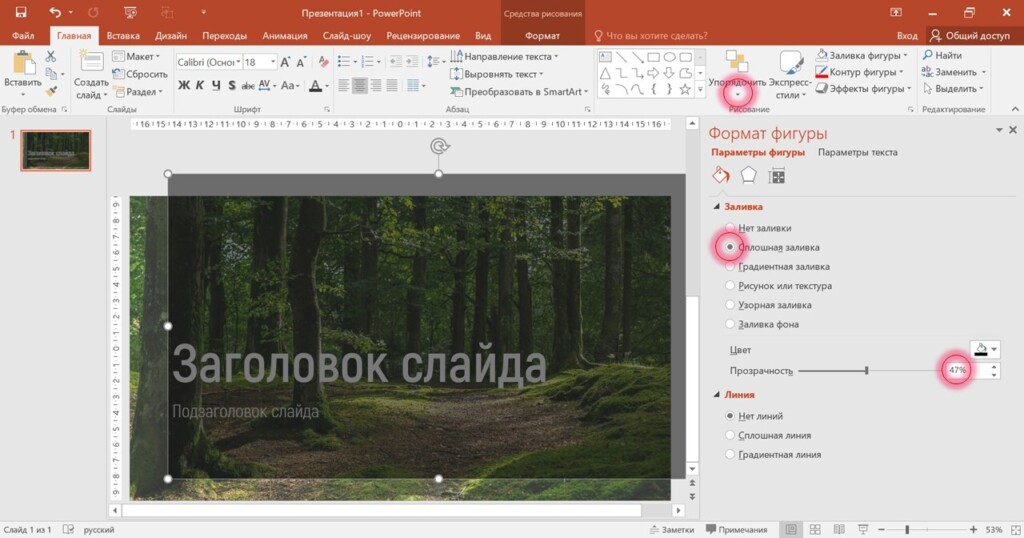Select the Сплошная линия radio option
This screenshot has width=1024, height=538.
pyautogui.click(x=731, y=435)
